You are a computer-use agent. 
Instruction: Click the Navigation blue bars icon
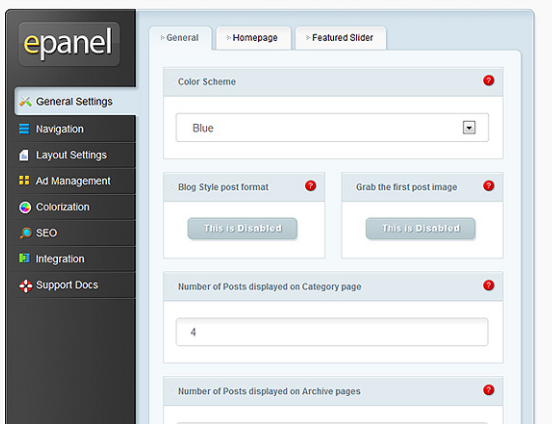click(x=24, y=129)
